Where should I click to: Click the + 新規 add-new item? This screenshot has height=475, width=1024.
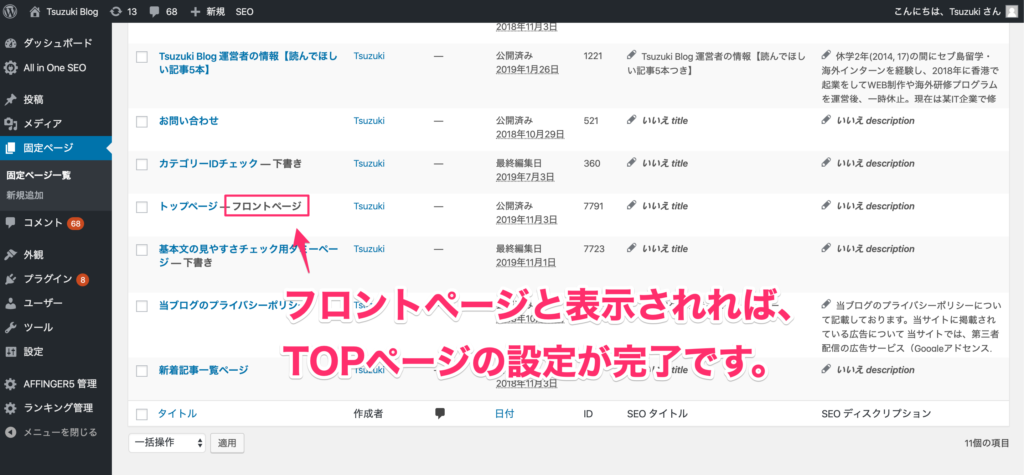pos(208,11)
